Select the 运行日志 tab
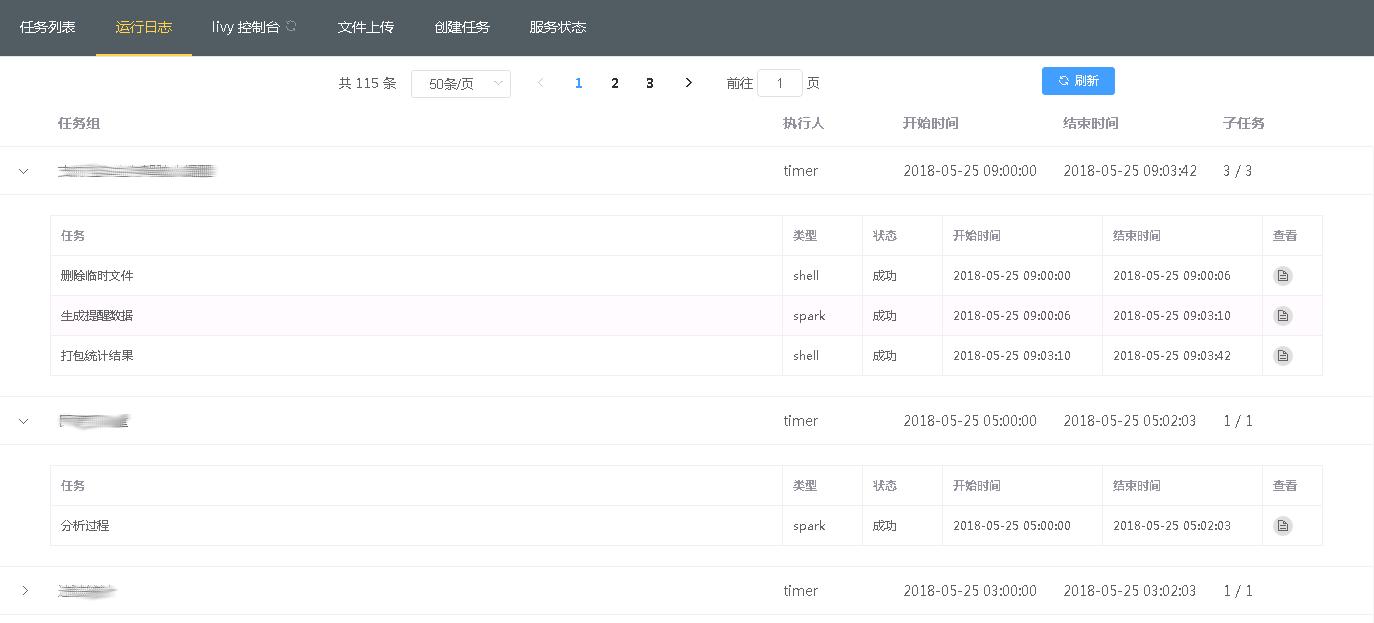This screenshot has width=1374, height=623. (144, 27)
